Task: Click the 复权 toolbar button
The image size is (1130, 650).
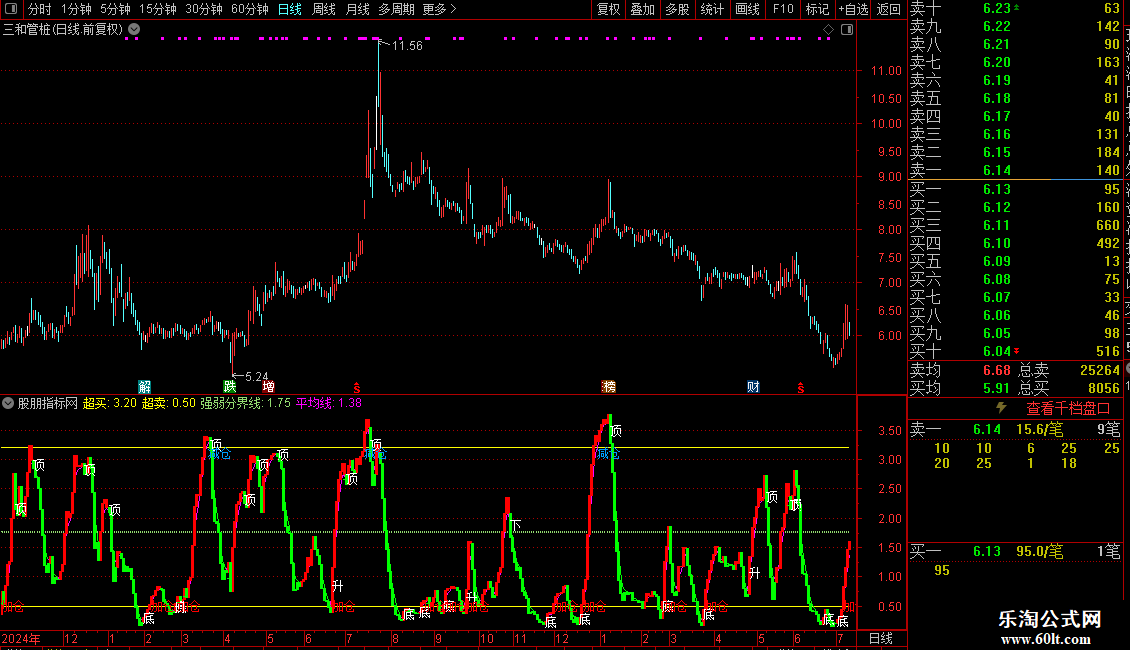Action: [x=609, y=9]
